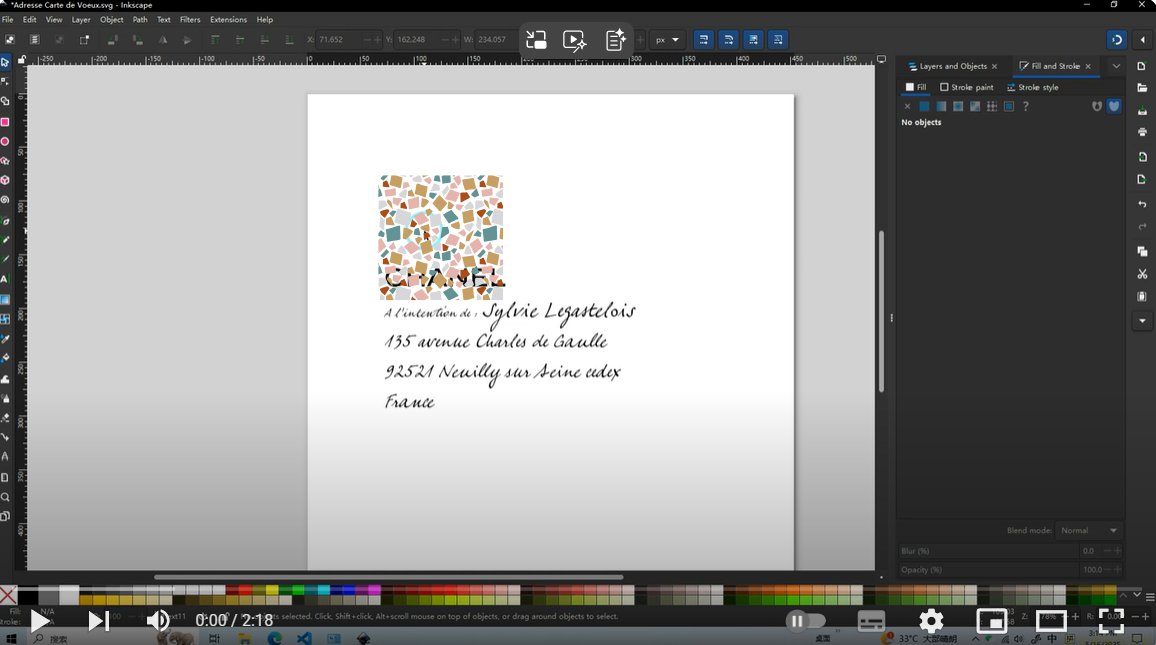
Task: Select the Node editing tool
Action: click(x=5, y=82)
